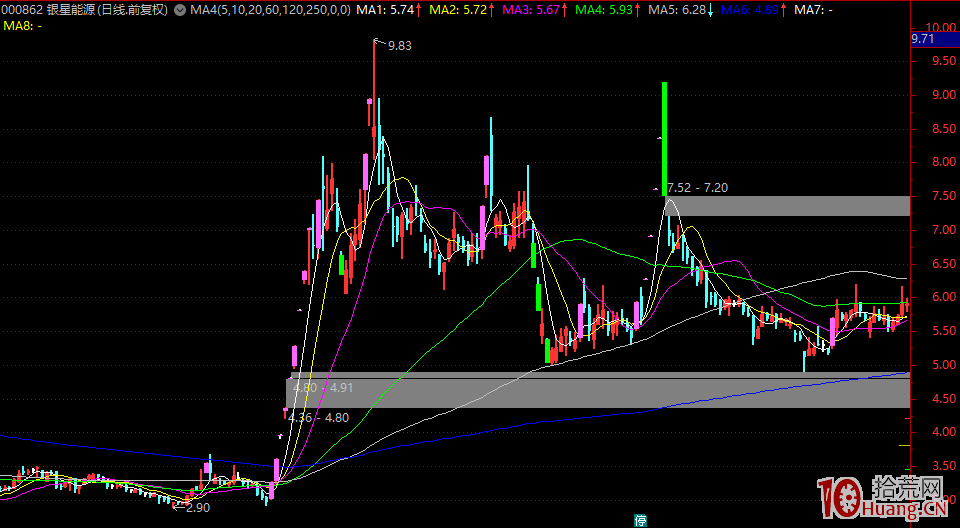Viewport: 960px width, 528px height.
Task: Open MA4(5,10,20,60,120,250,0,0) indicator parameters
Action: (x=268, y=10)
